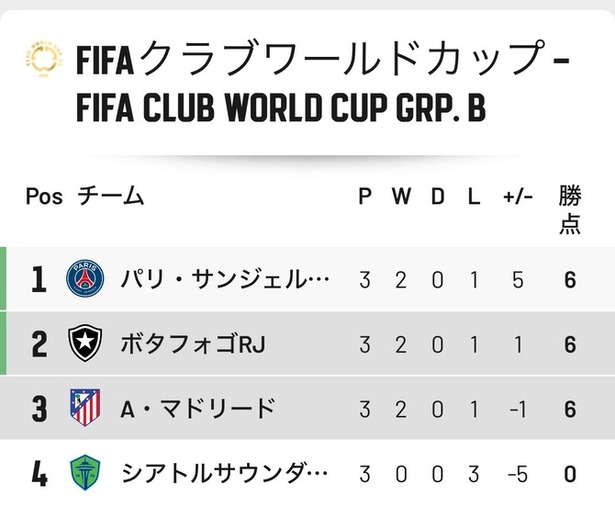The width and height of the screenshot is (615, 529).
Task: Click the L losses column header
Action: click(x=474, y=196)
